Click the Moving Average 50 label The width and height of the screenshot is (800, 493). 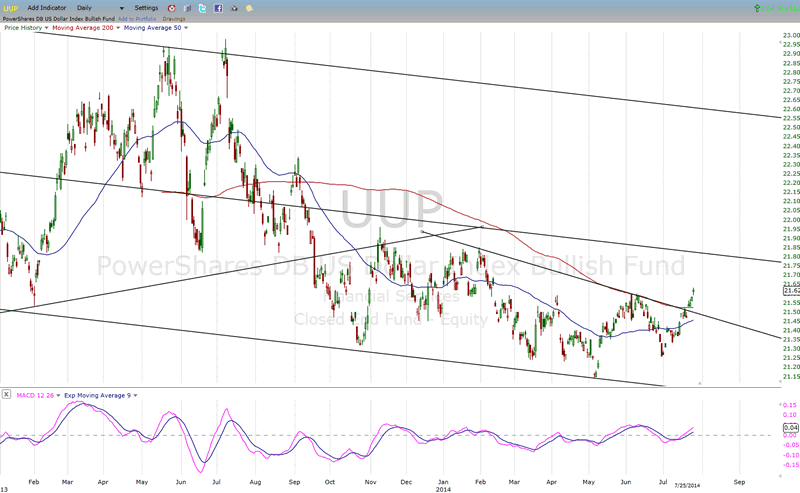153,28
